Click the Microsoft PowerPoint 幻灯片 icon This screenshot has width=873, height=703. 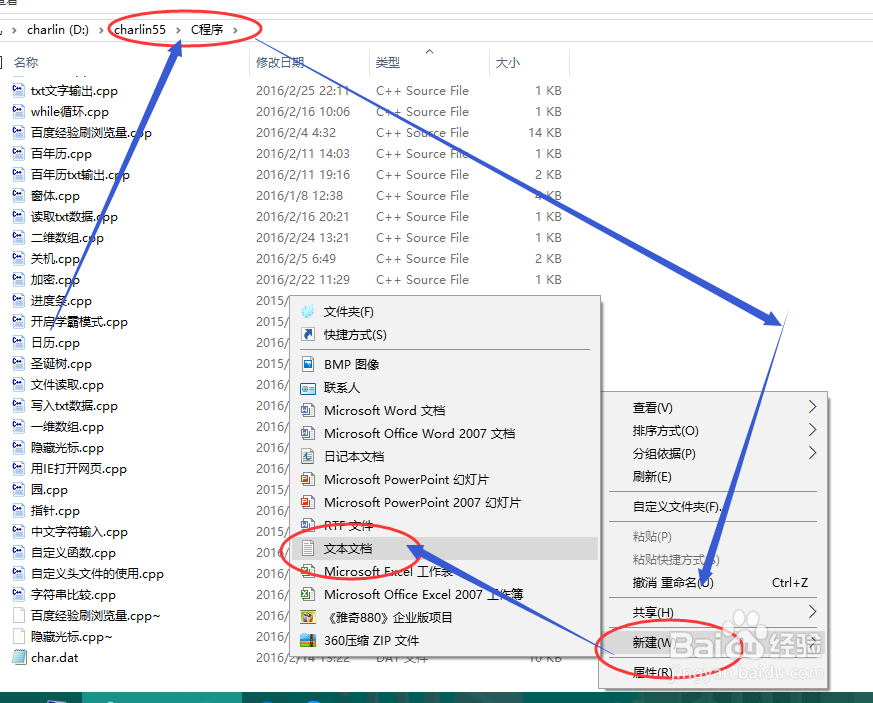tap(308, 479)
